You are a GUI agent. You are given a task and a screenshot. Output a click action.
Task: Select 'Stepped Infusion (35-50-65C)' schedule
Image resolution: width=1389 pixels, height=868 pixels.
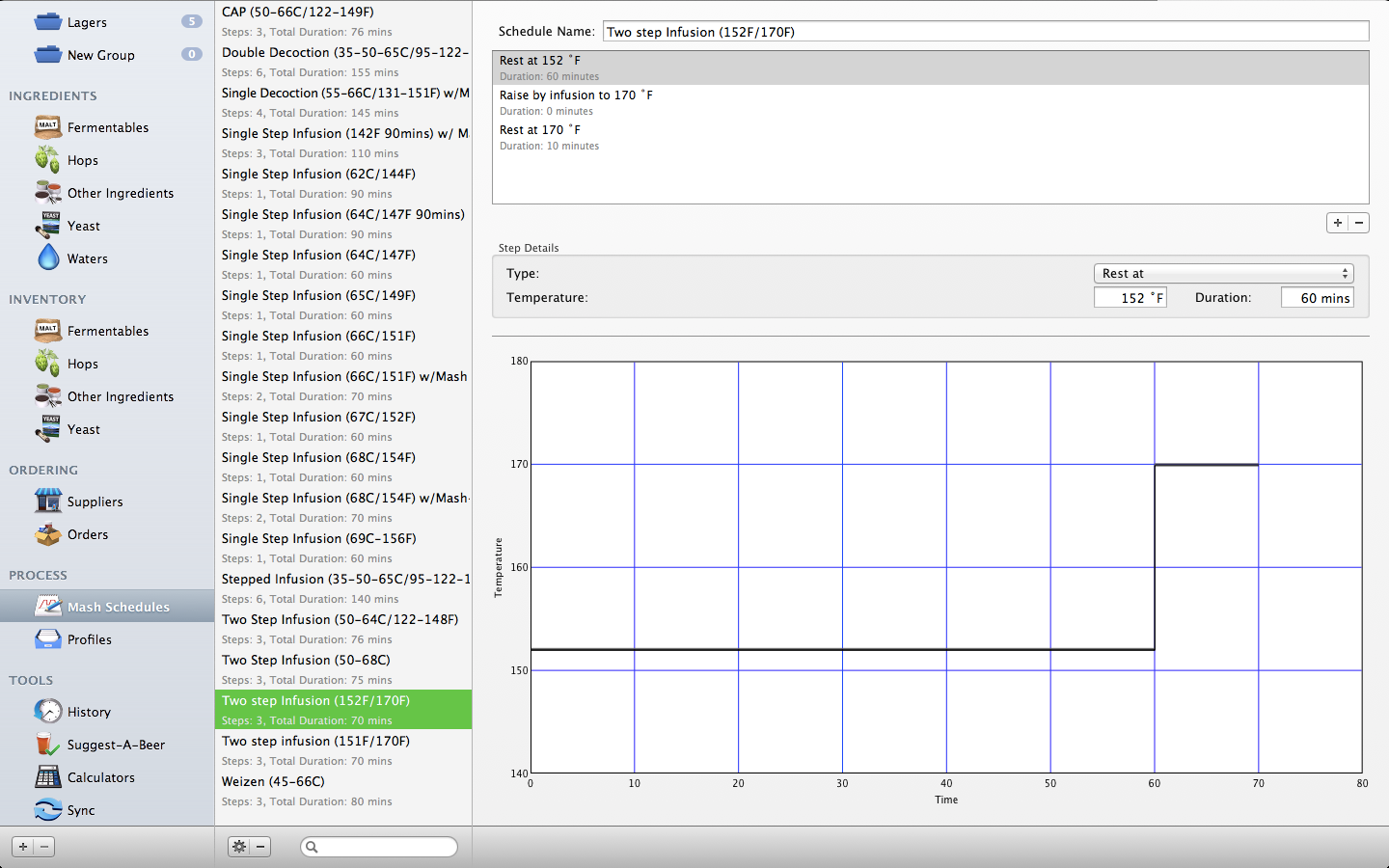(x=343, y=588)
